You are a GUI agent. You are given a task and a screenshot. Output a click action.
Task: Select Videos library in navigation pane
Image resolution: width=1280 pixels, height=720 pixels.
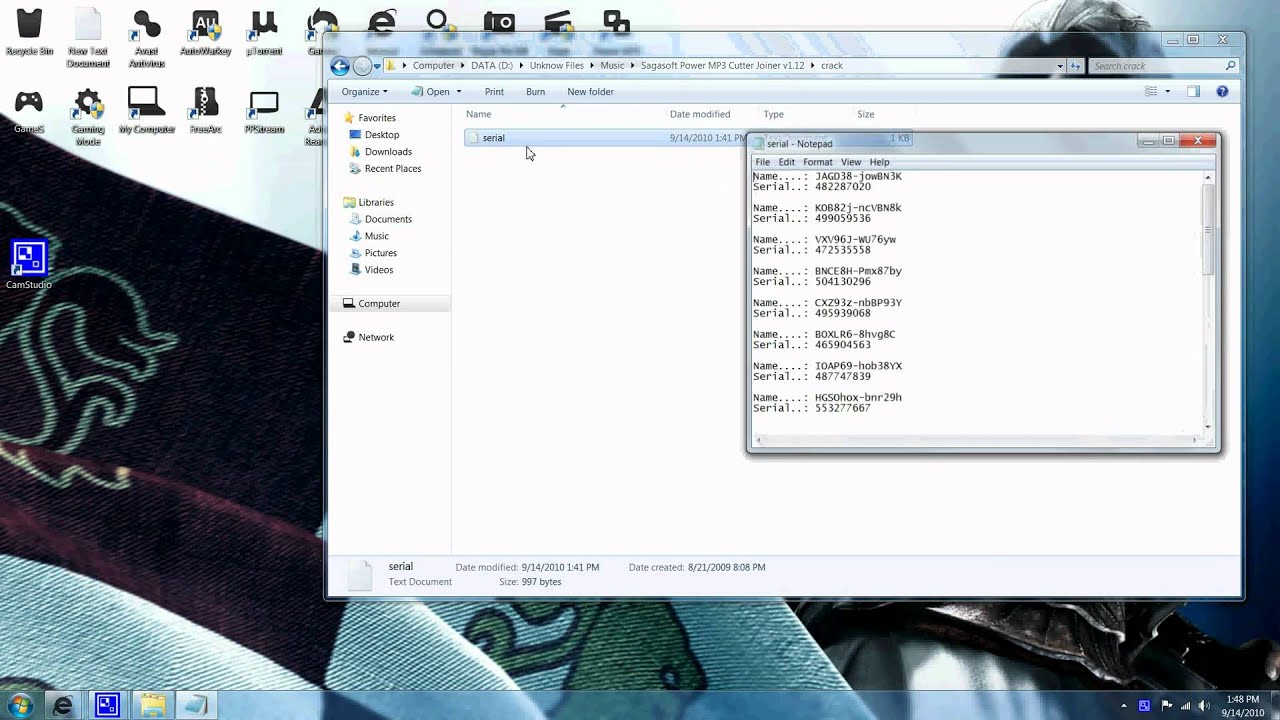379,271
